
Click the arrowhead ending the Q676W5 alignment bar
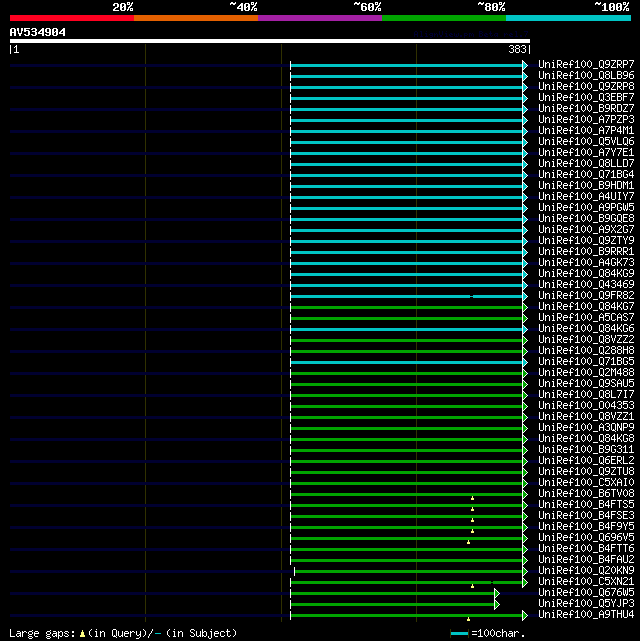[x=497, y=593]
